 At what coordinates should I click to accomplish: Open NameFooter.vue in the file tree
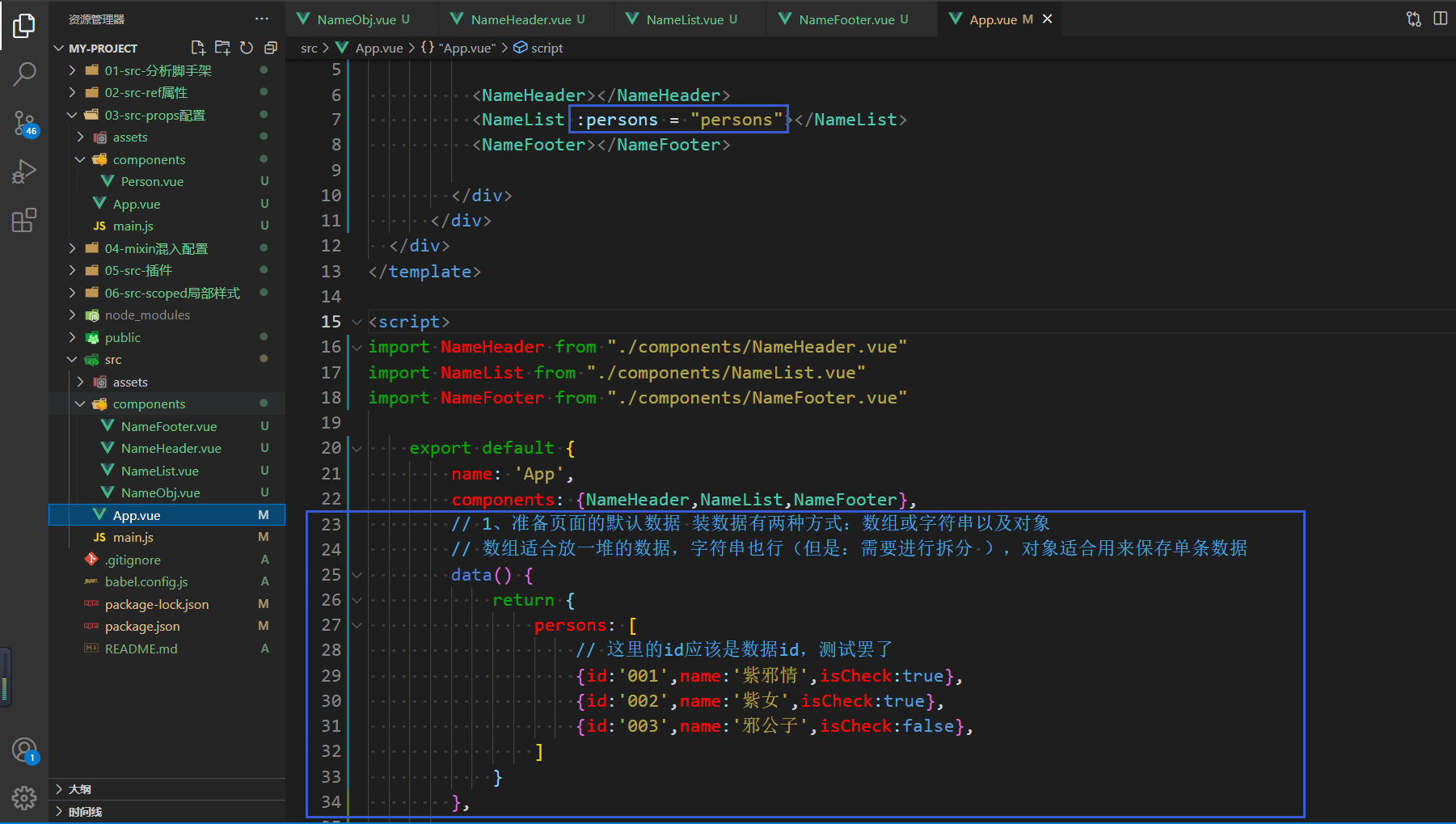pos(167,426)
